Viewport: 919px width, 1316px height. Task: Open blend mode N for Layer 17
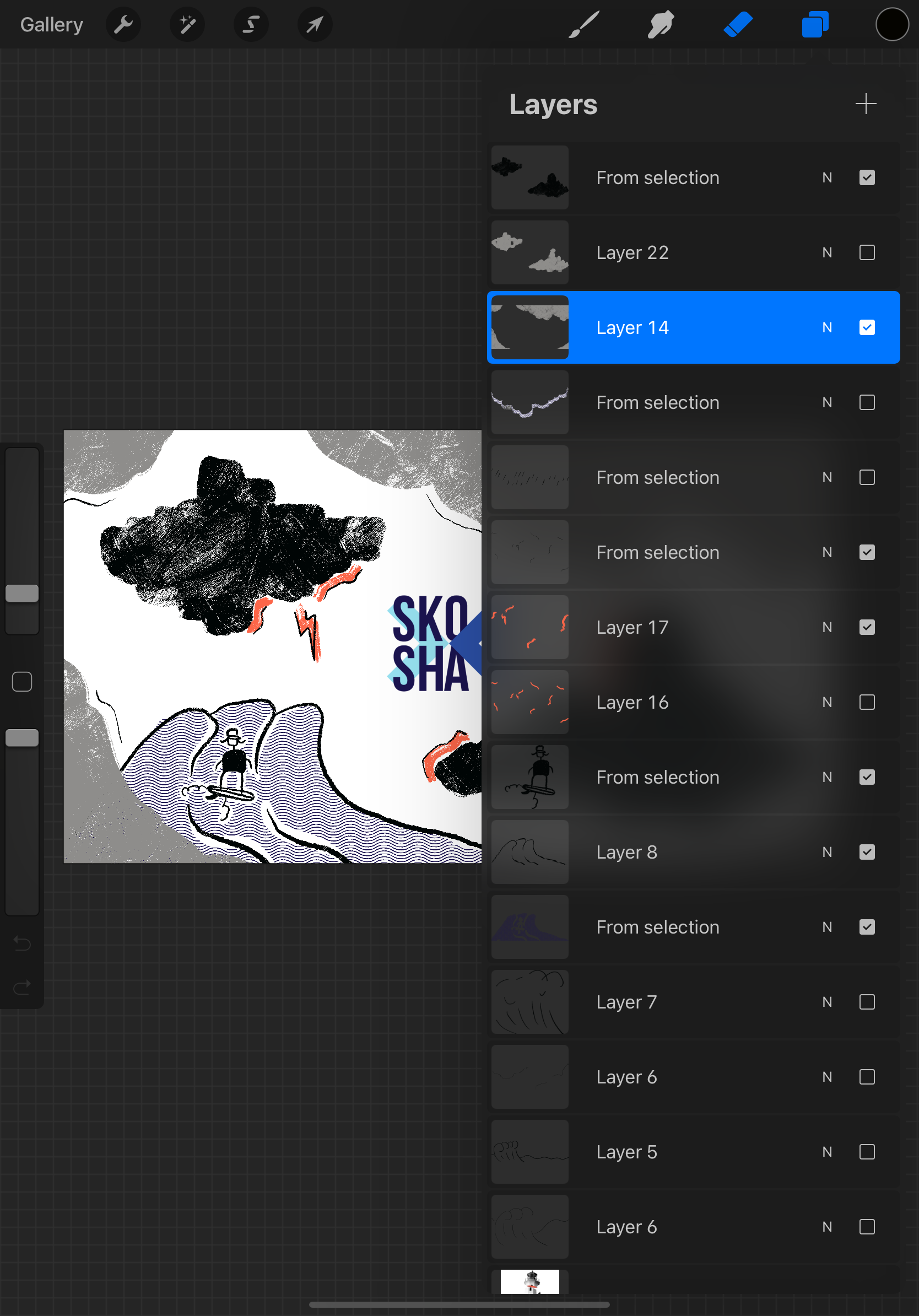coord(827,627)
